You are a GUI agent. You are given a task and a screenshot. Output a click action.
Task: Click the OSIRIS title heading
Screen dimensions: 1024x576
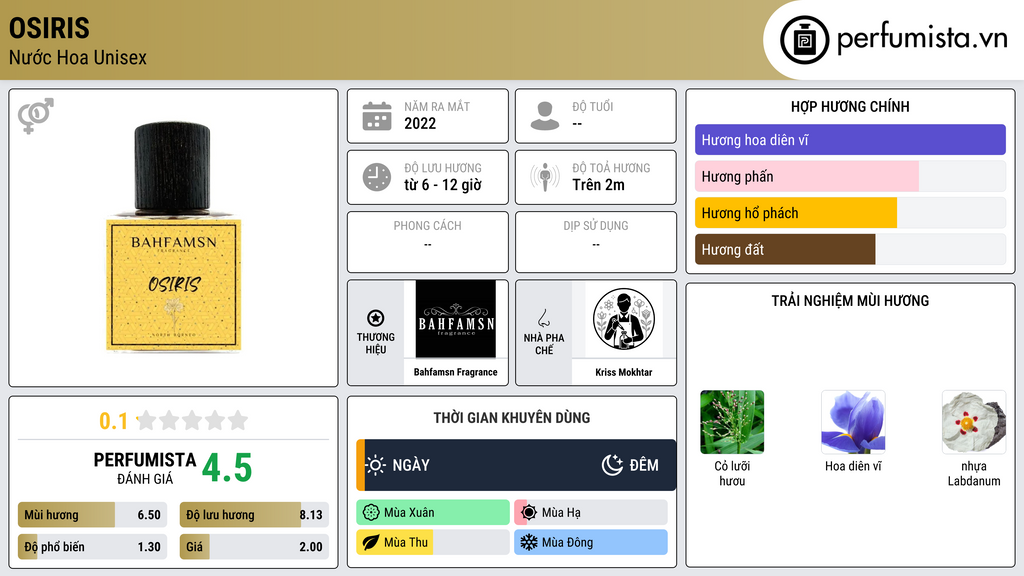49,28
